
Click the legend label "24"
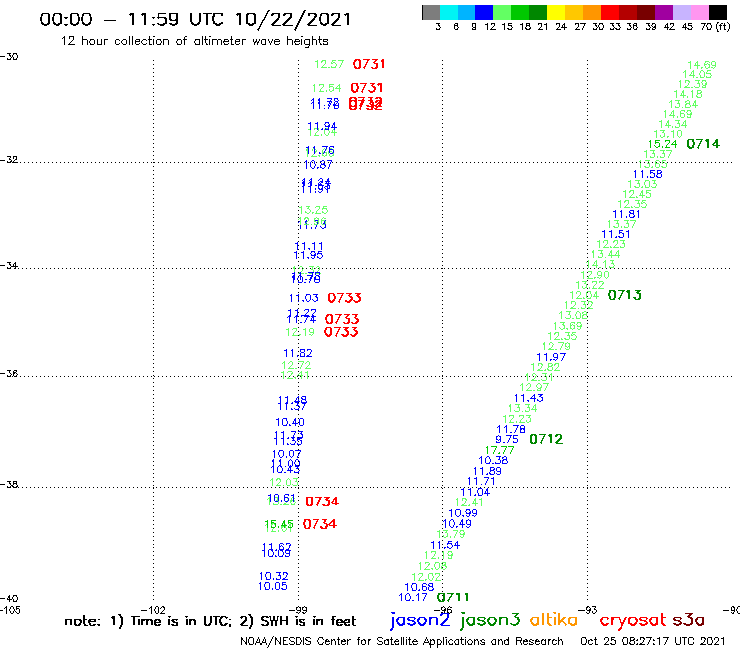(561, 27)
